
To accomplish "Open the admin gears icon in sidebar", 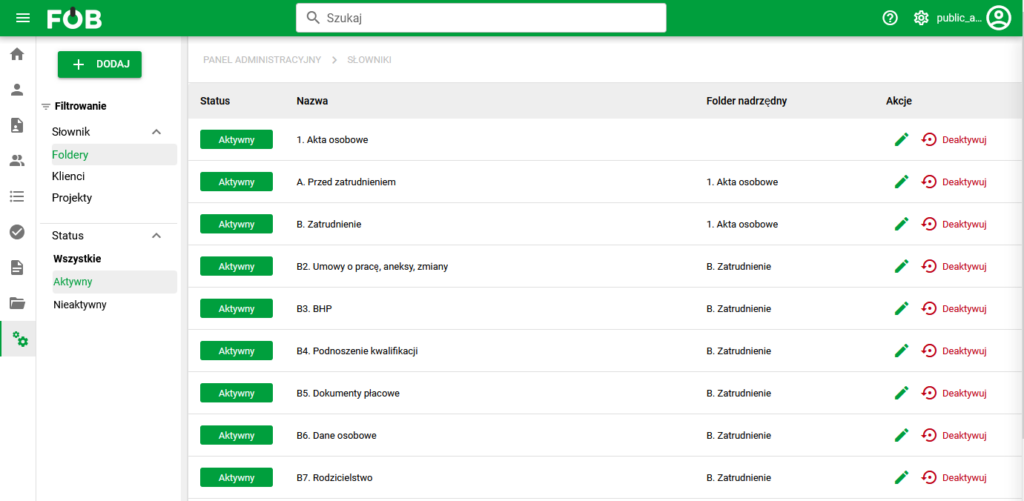I will (x=20, y=338).
